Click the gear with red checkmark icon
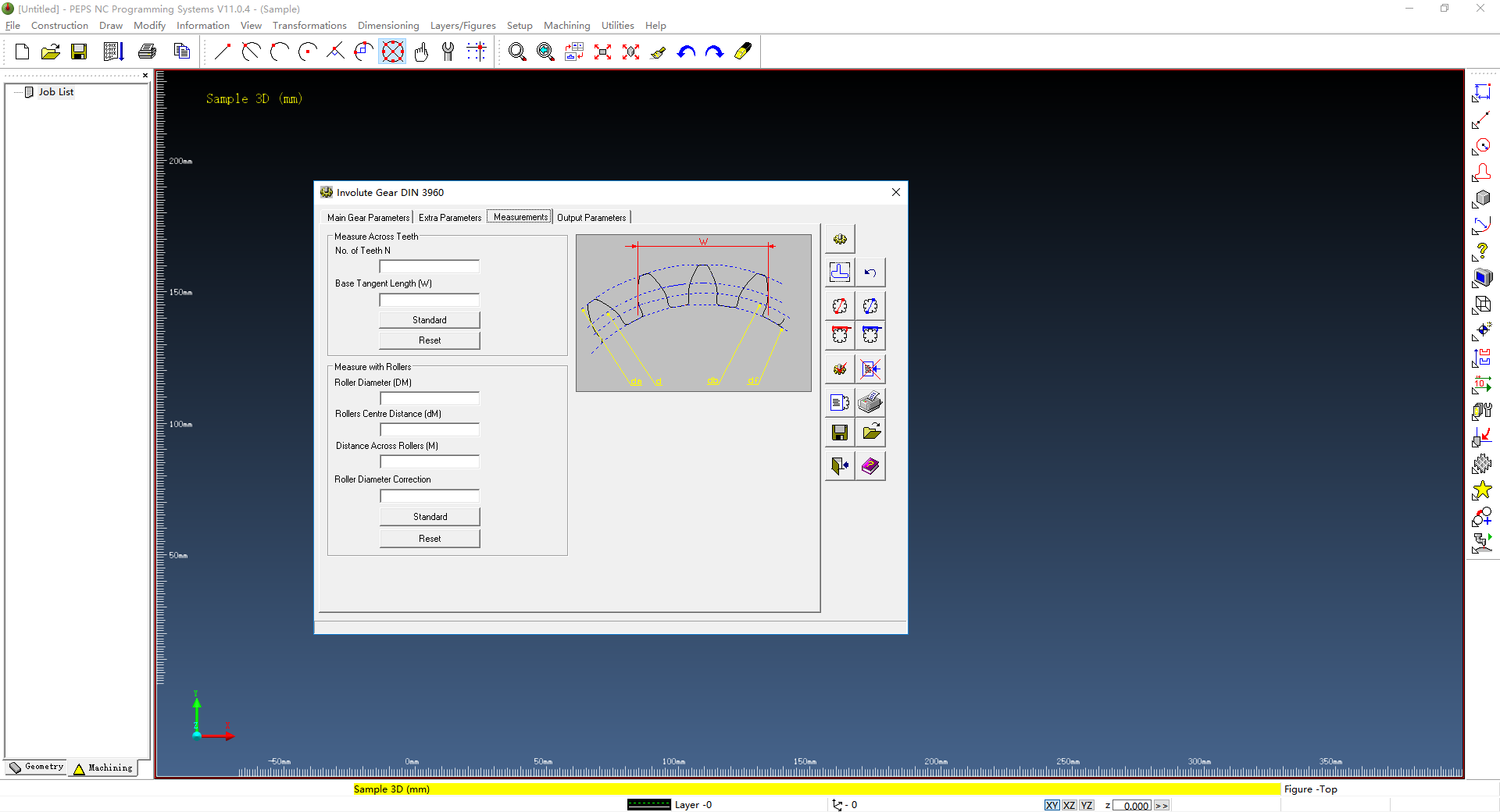Image resolution: width=1500 pixels, height=812 pixels. click(840, 369)
